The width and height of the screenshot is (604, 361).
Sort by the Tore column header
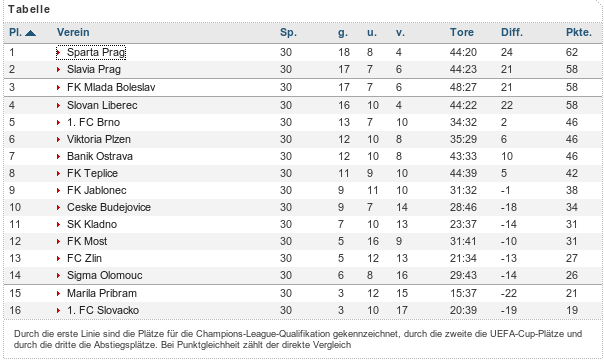click(461, 32)
